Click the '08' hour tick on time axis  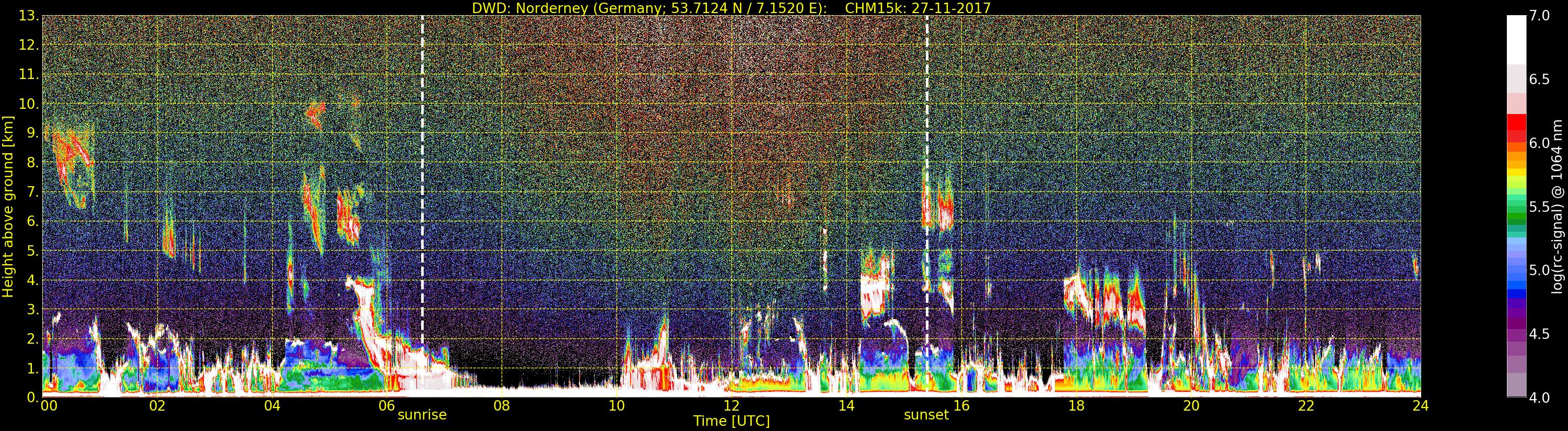tap(502, 406)
